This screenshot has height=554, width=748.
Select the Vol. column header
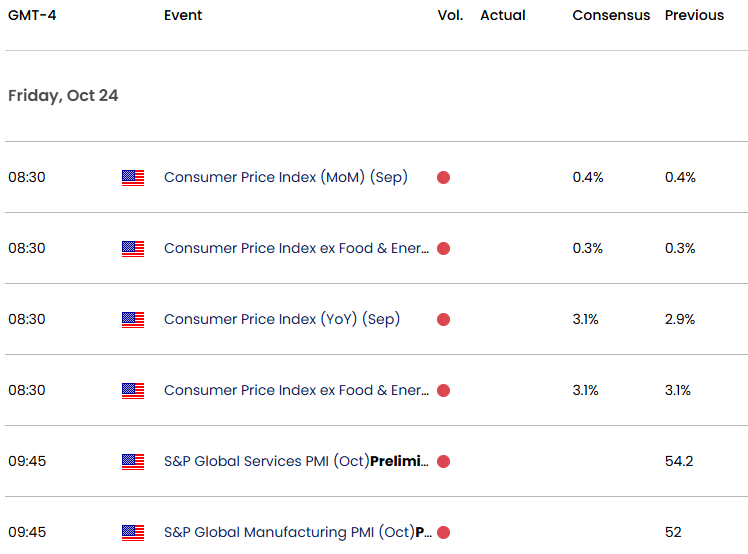point(450,15)
